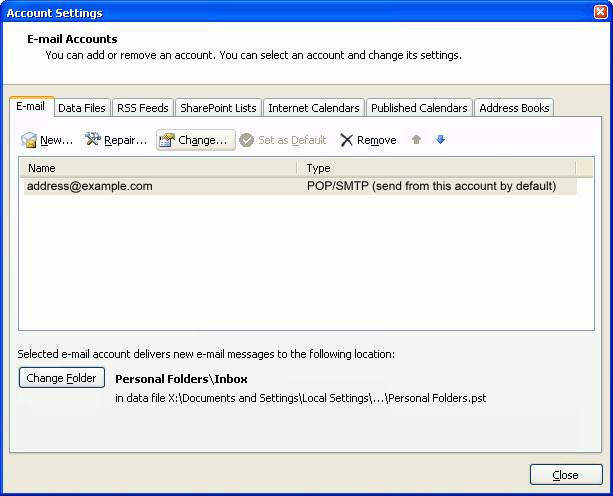Move account up with the up arrow
613x496 pixels.
(417, 140)
